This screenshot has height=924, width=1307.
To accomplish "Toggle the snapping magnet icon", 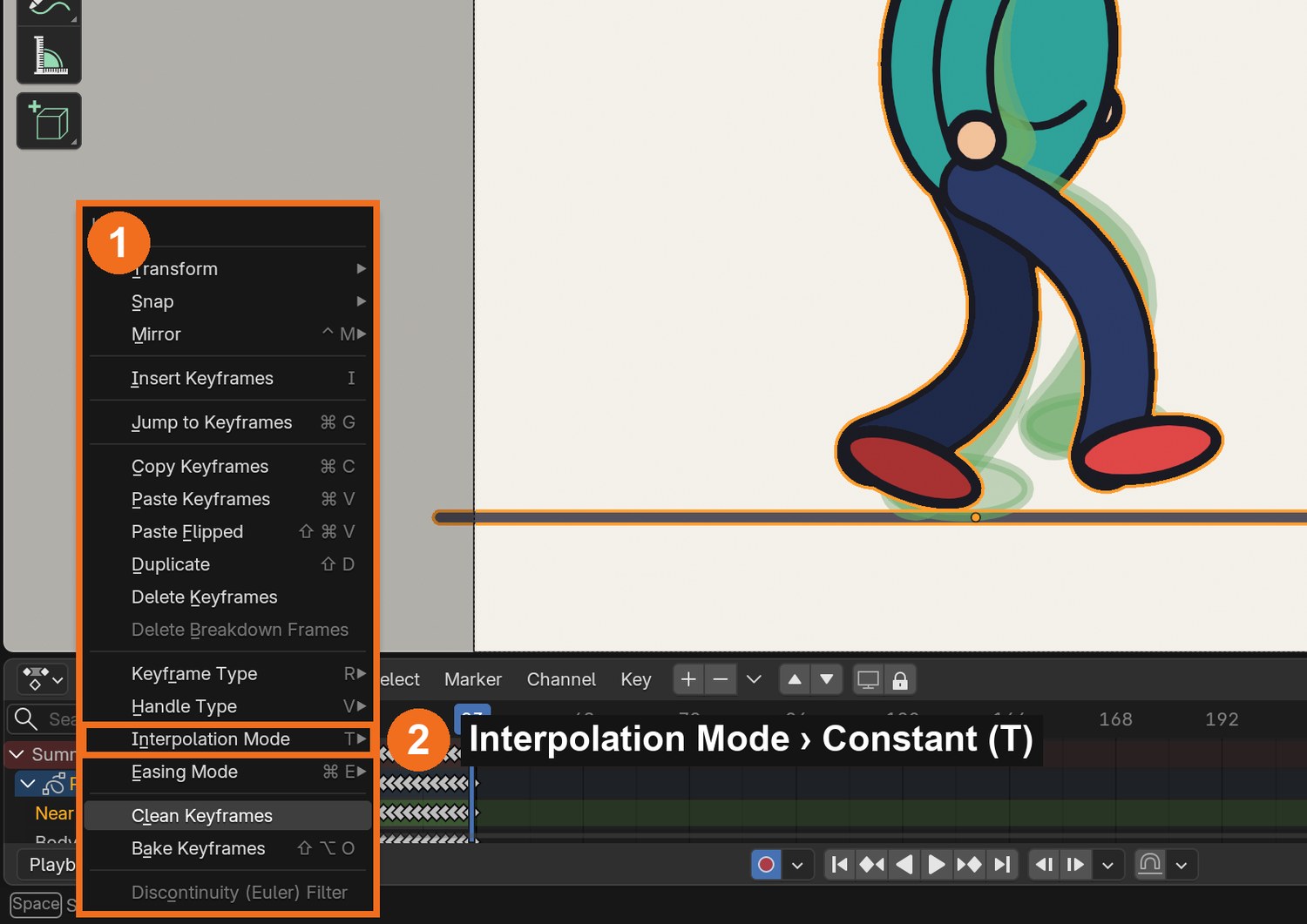I will tap(1150, 864).
